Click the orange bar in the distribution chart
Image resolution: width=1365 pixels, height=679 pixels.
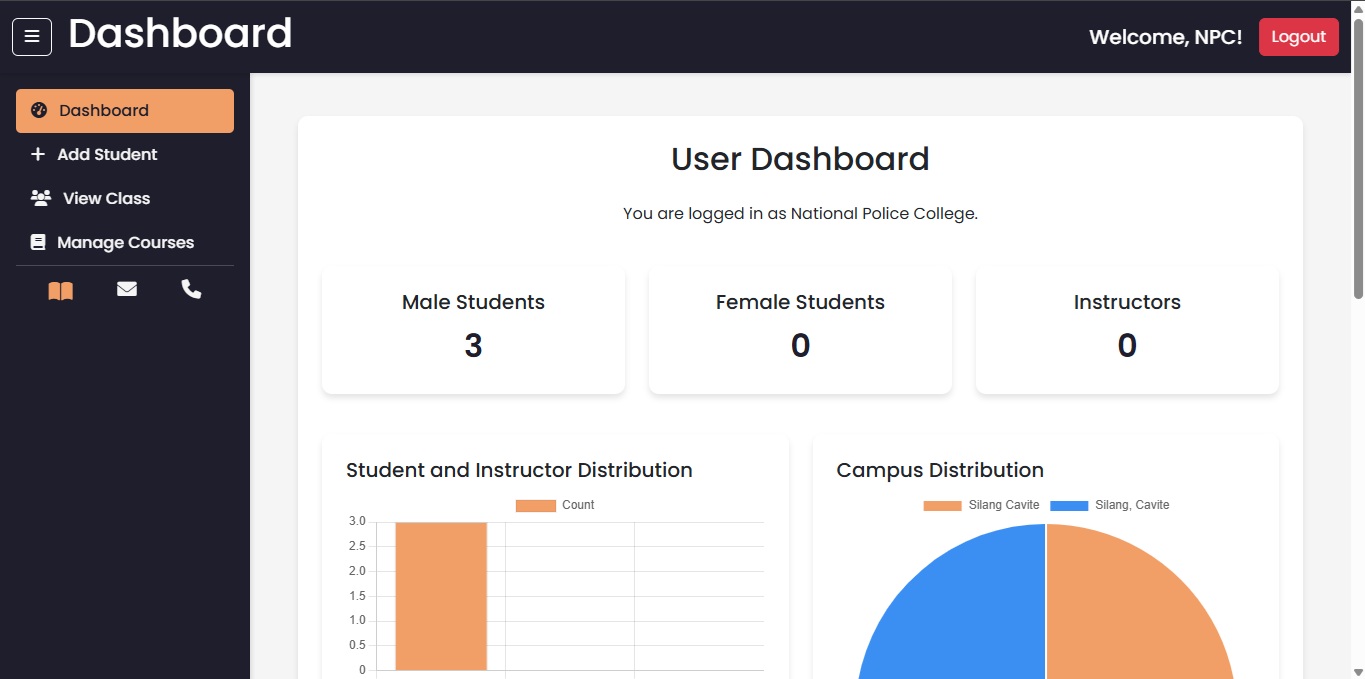pyautogui.click(x=441, y=595)
